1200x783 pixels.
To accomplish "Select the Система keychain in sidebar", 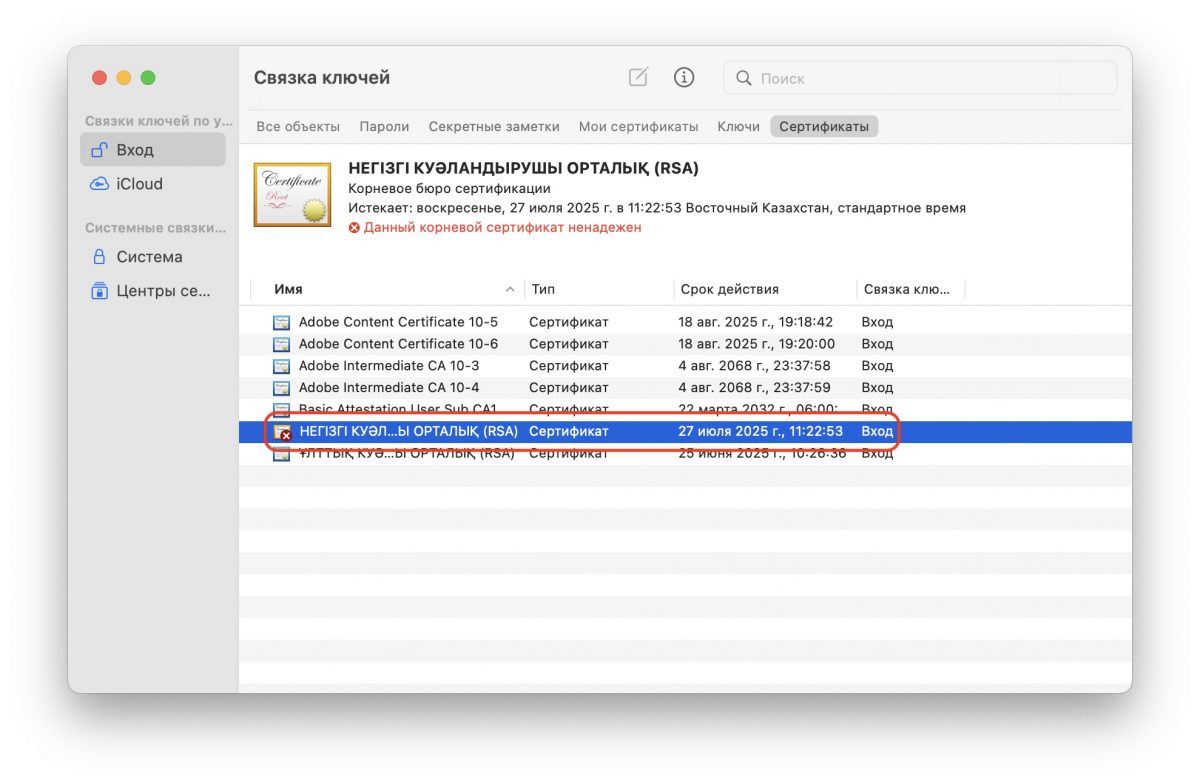I will point(153,257).
